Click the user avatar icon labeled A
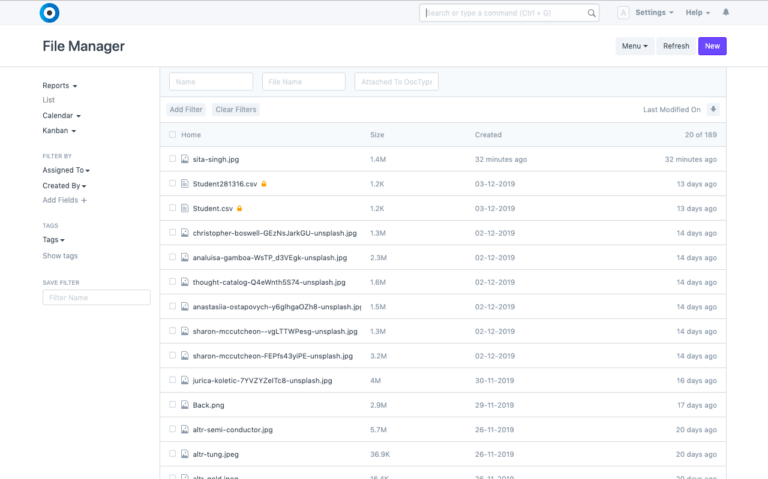 (x=623, y=13)
